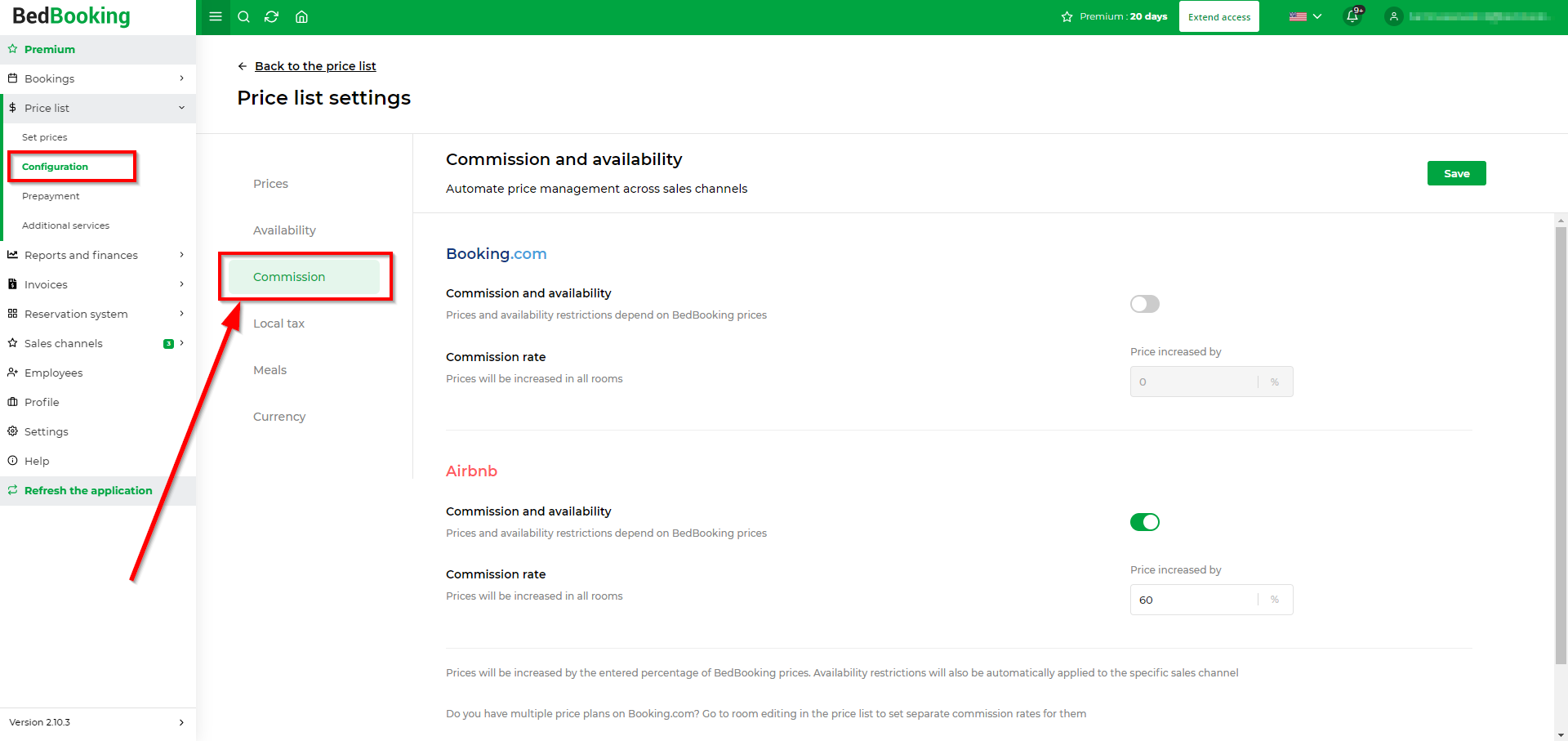Click Airbnb price increased by field
1568x741 pixels.
coord(1211,600)
